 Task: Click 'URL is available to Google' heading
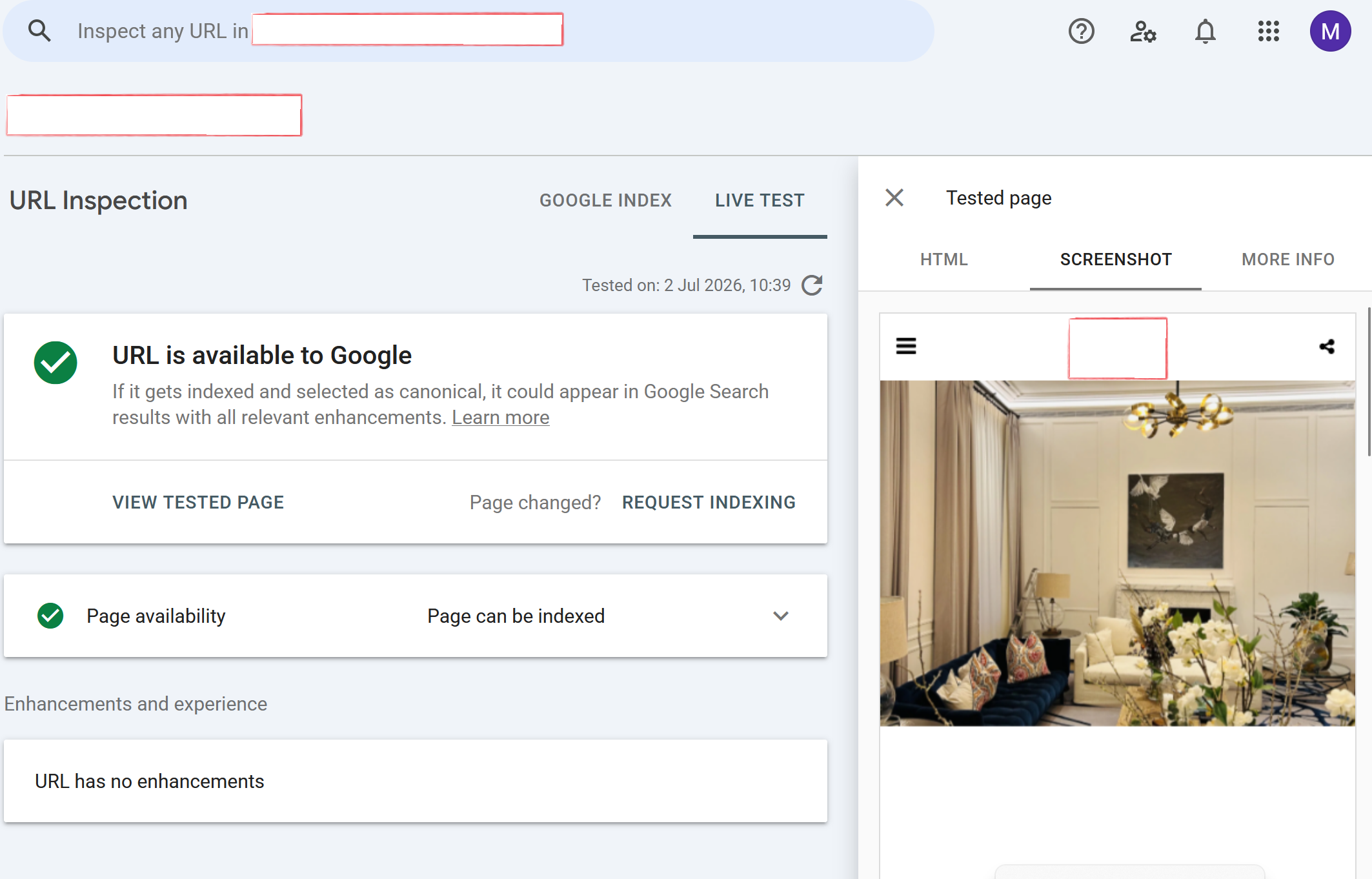[x=262, y=355]
